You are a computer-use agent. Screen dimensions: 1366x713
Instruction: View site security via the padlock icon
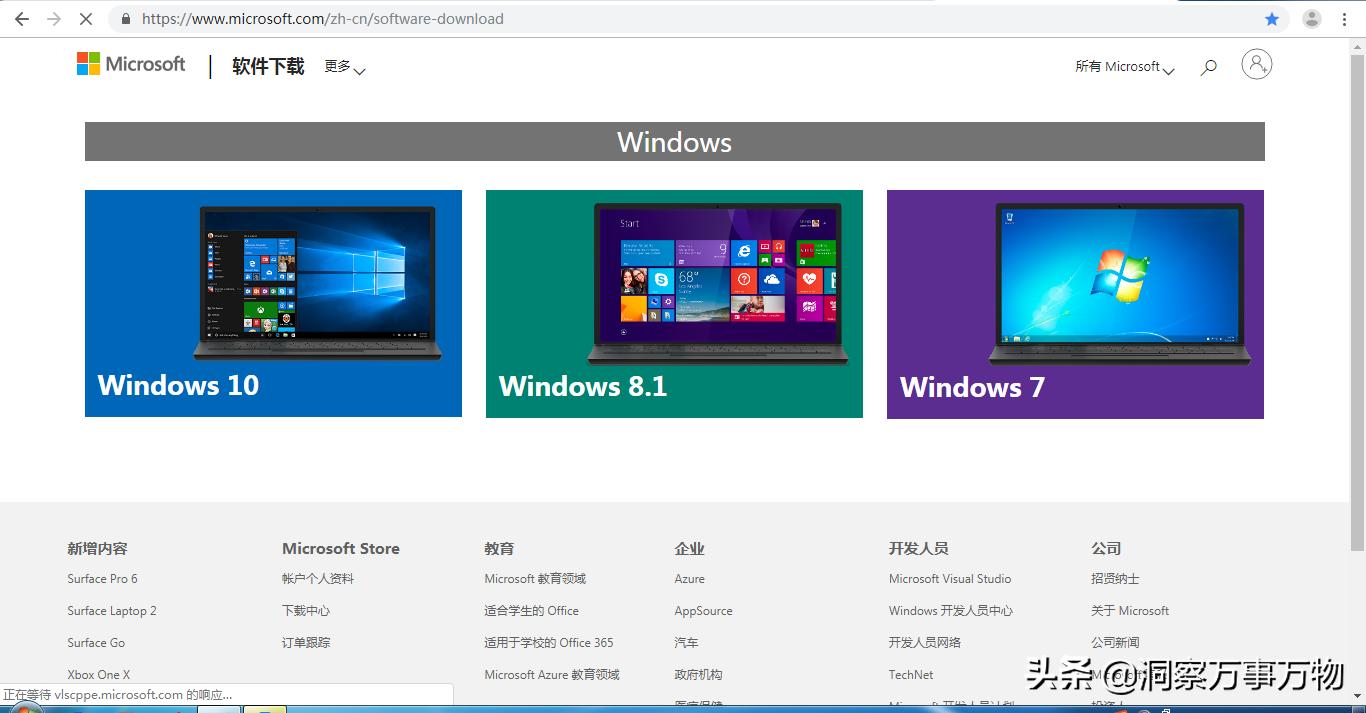coord(124,18)
